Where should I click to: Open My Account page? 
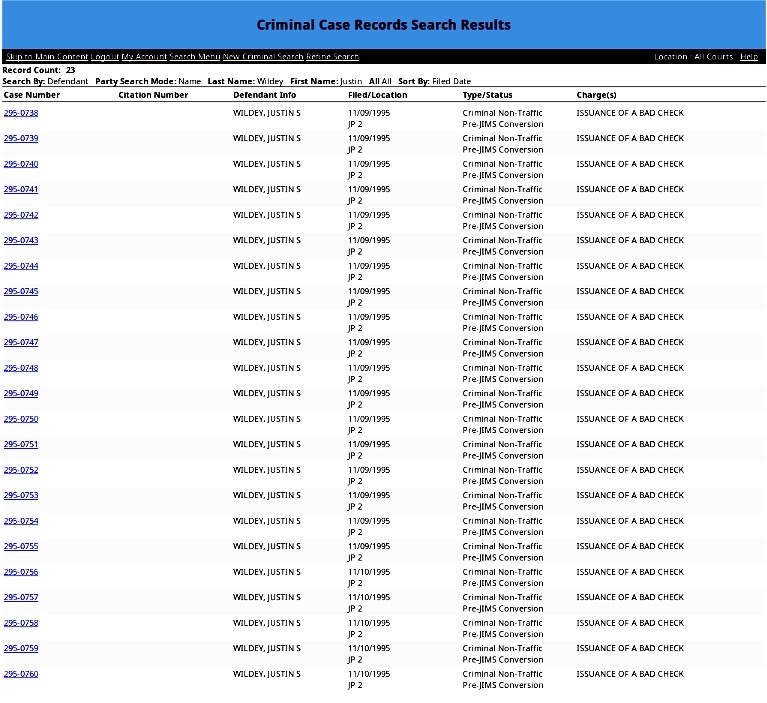click(x=144, y=57)
